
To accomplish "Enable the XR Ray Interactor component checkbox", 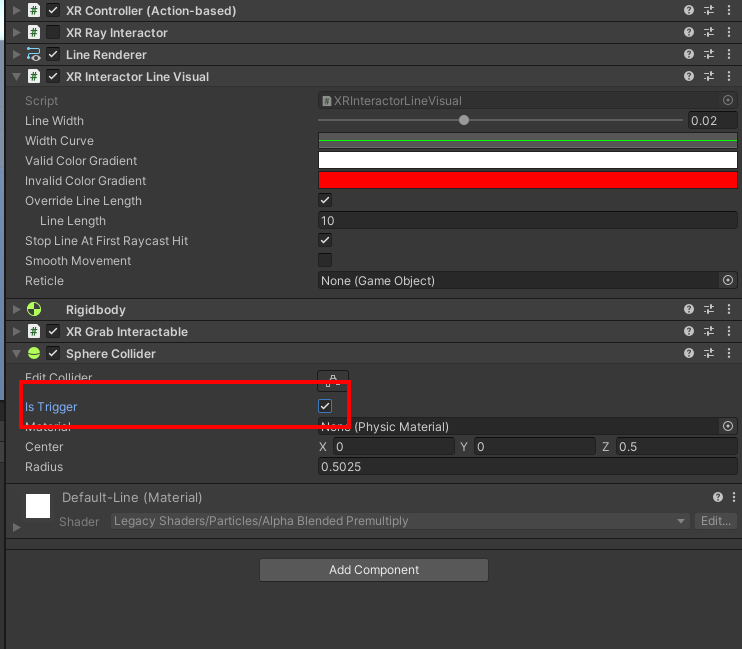I will point(53,33).
